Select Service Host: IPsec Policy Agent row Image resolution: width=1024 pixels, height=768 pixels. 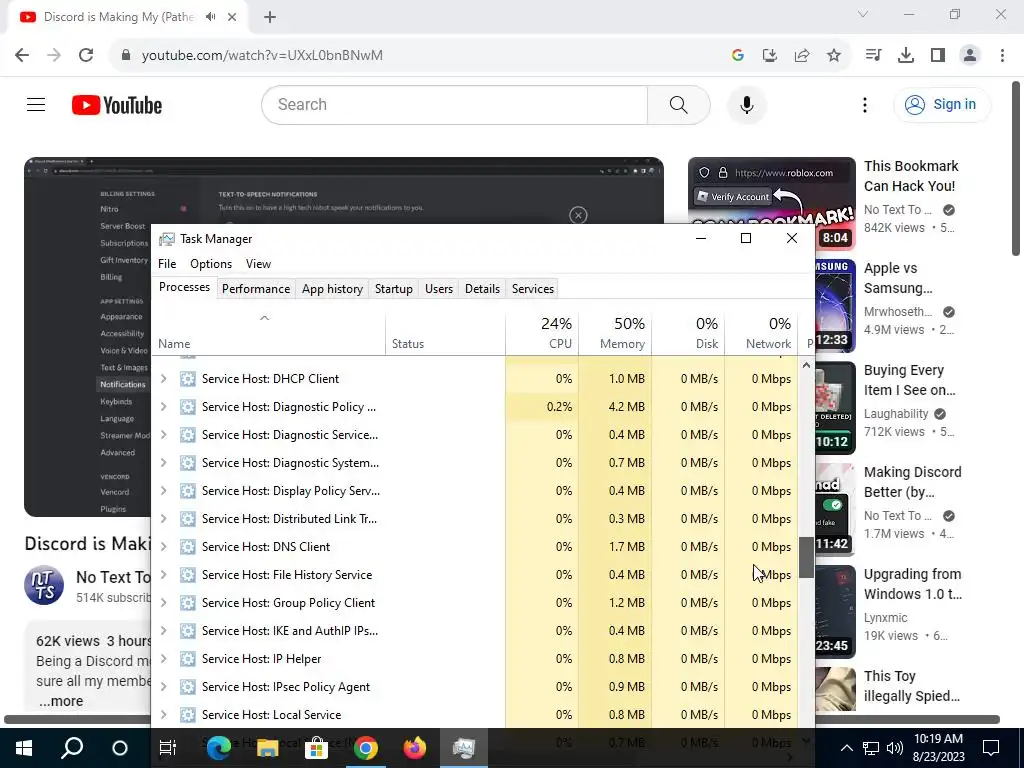[475, 687]
